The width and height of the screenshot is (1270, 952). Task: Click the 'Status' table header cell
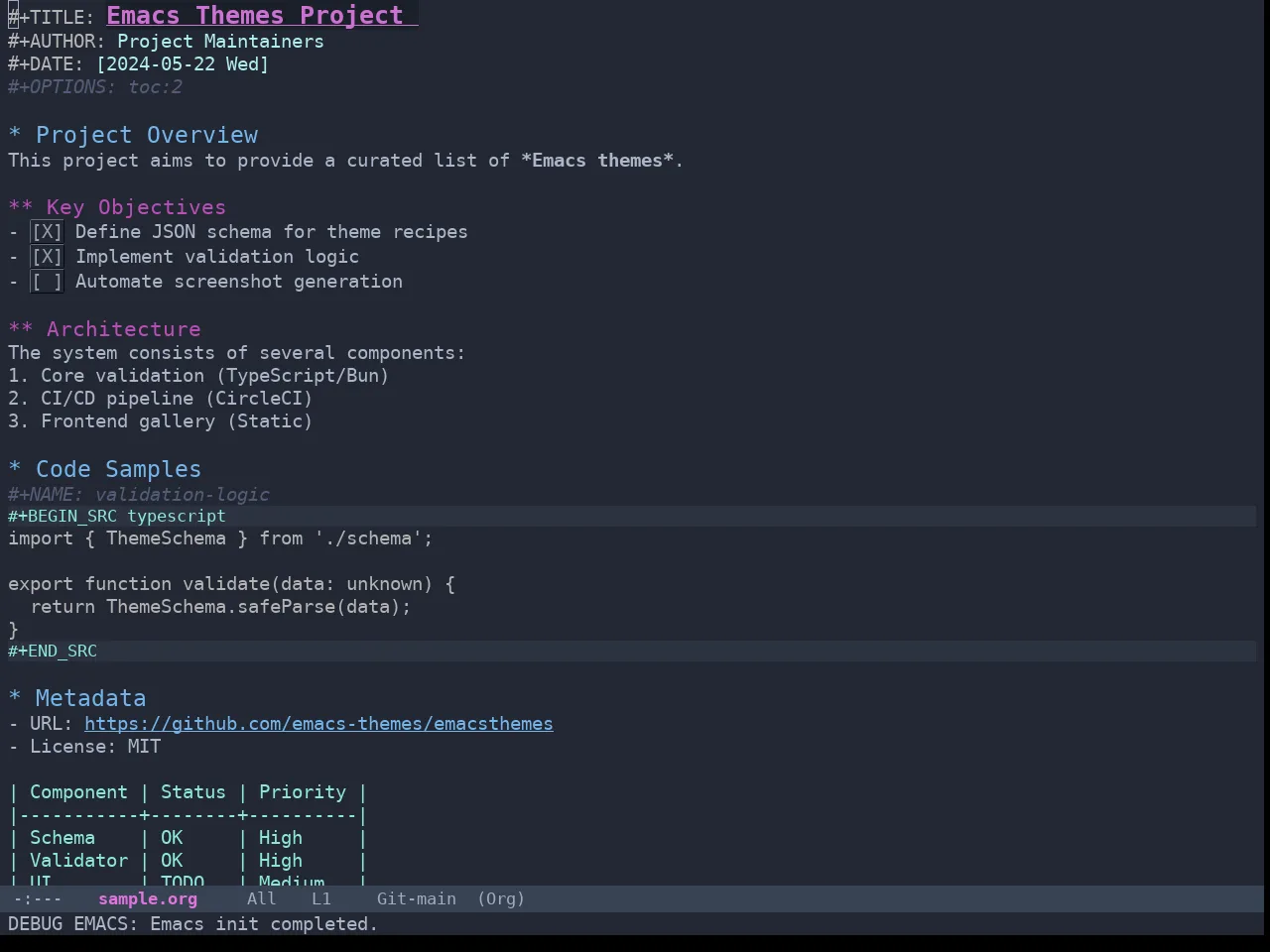193,792
